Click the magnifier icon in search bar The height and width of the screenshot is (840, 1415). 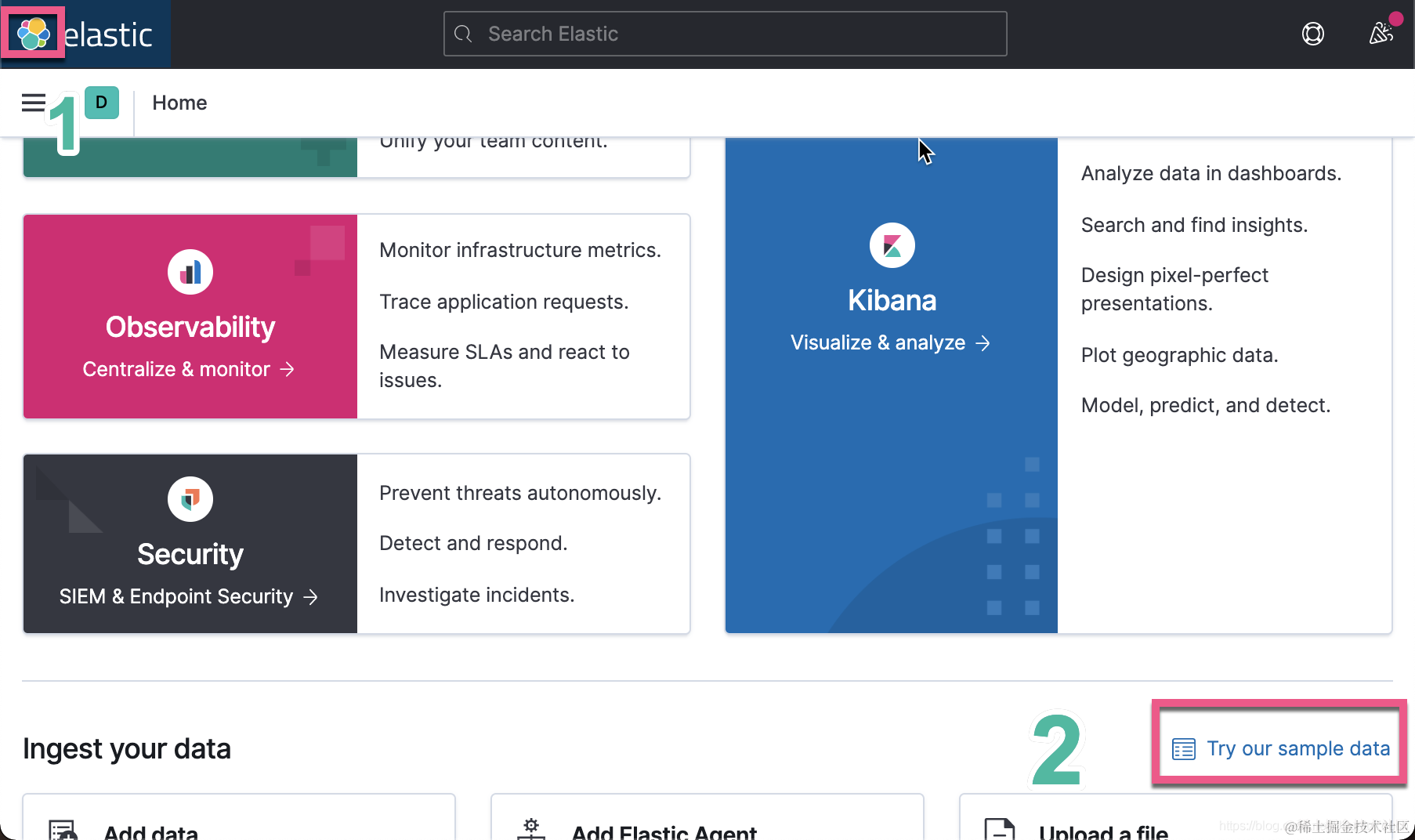pos(463,34)
